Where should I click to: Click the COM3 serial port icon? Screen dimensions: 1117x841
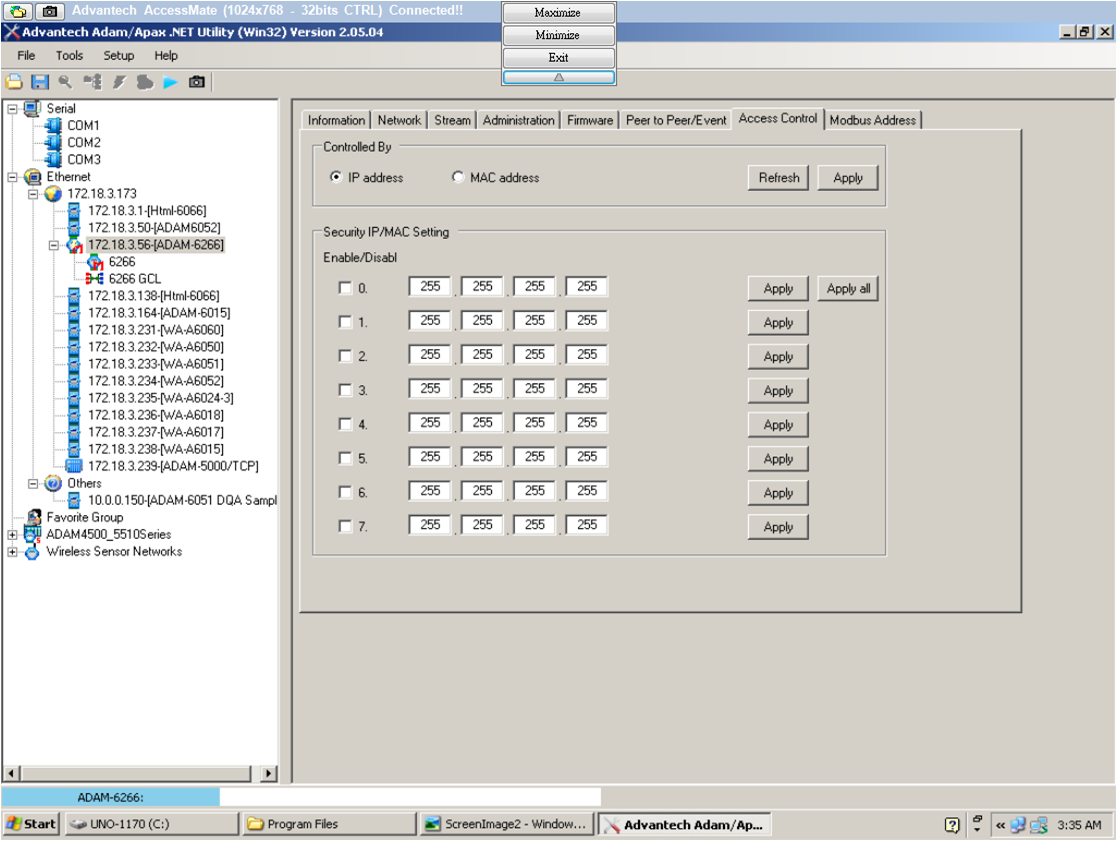click(x=53, y=160)
